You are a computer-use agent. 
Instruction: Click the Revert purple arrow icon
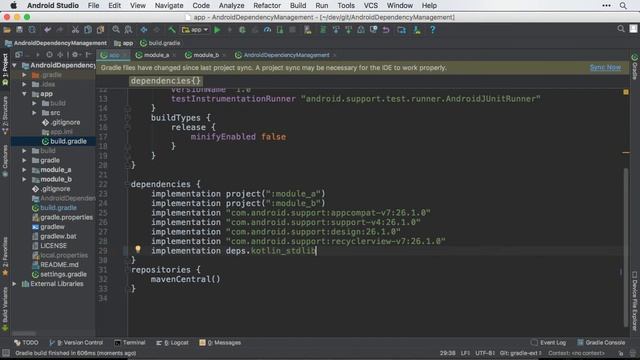[x=386, y=30]
